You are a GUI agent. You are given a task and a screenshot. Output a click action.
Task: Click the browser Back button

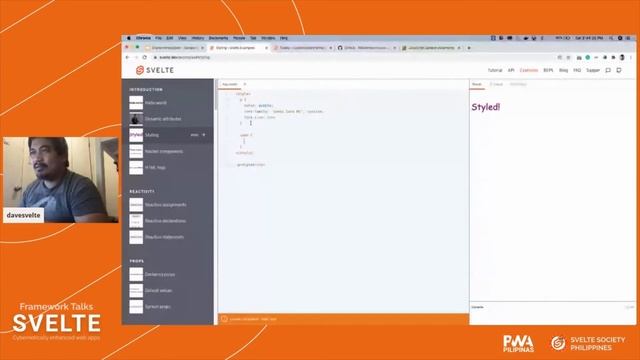(128, 58)
